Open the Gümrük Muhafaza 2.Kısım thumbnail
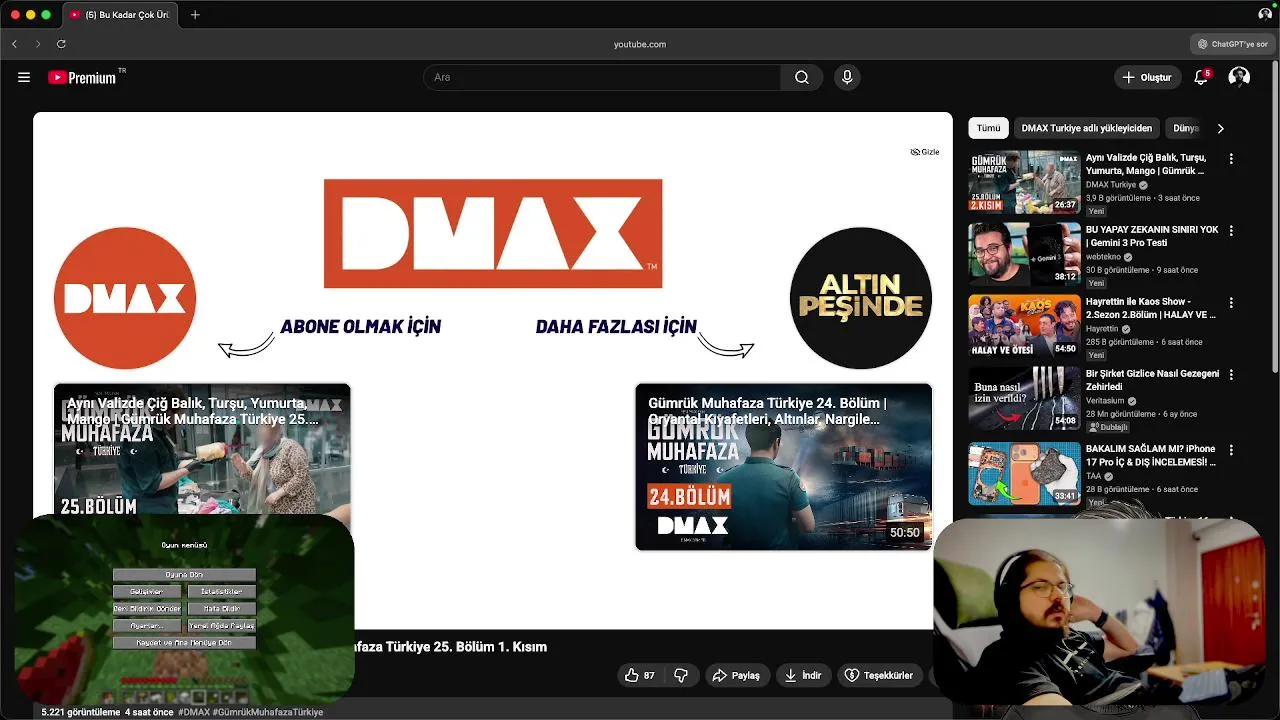Viewport: 1280px width, 720px height. 1024,182
